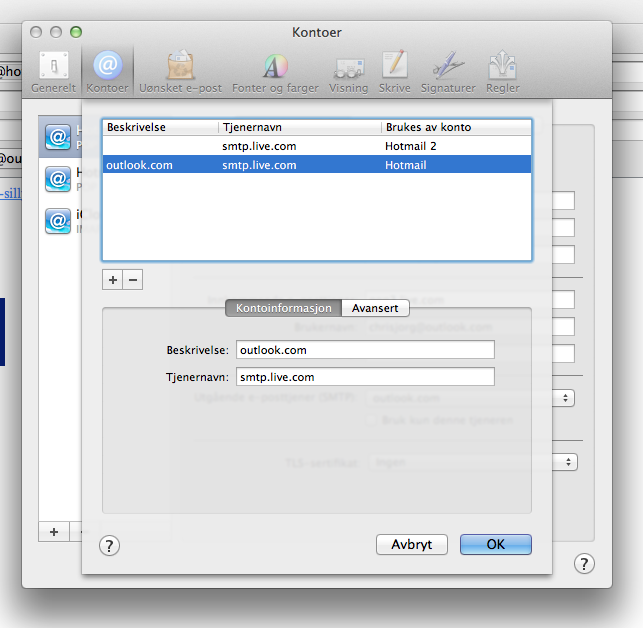The height and width of the screenshot is (628, 643).
Task: Click the green zoom window button
Action: (76, 32)
